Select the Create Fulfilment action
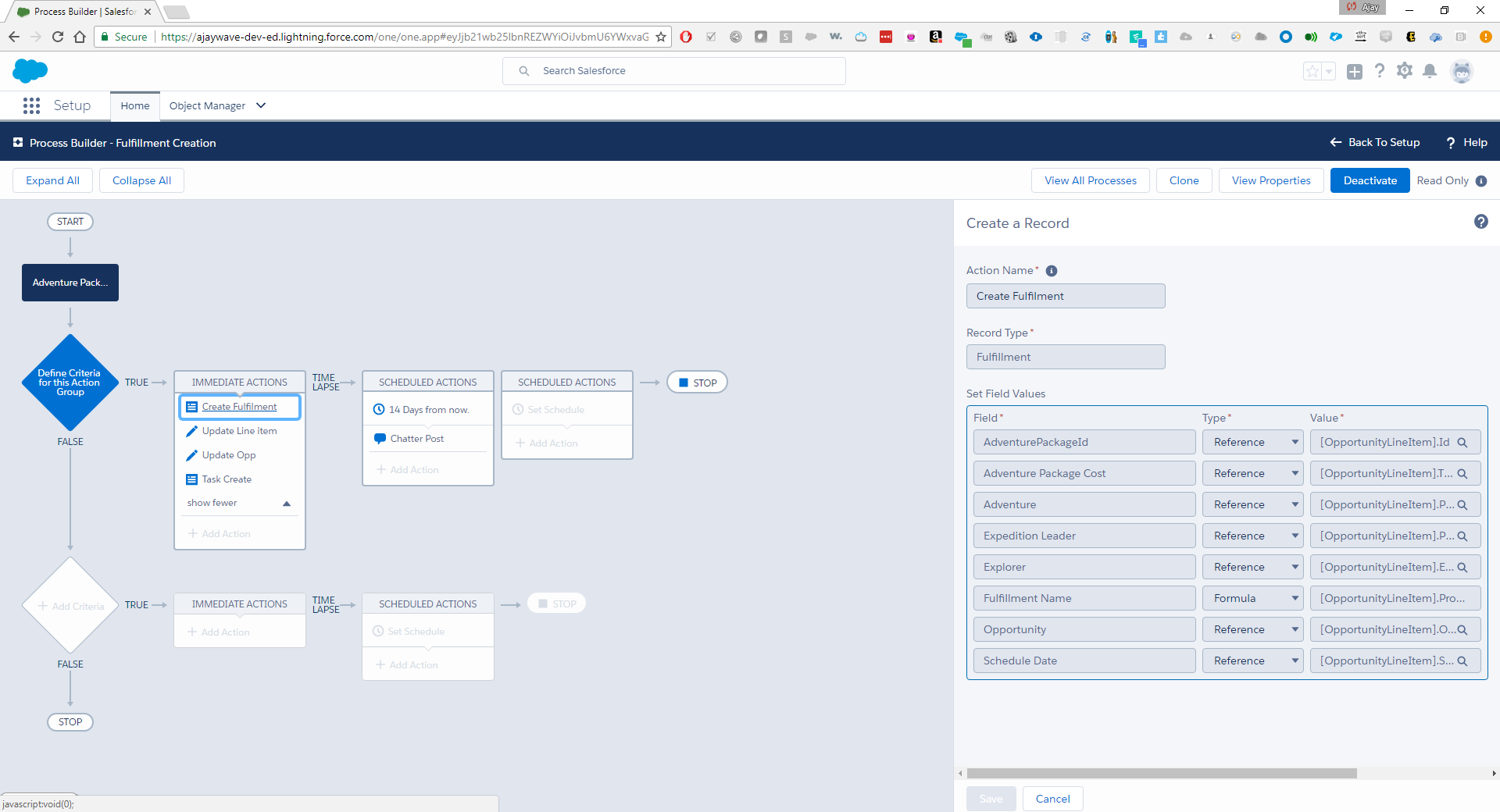Image resolution: width=1500 pixels, height=812 pixels. coord(239,407)
